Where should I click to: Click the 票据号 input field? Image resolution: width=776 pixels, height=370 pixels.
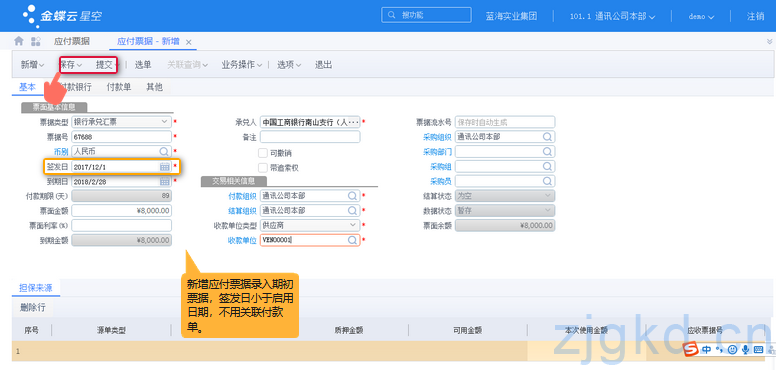(x=122, y=137)
